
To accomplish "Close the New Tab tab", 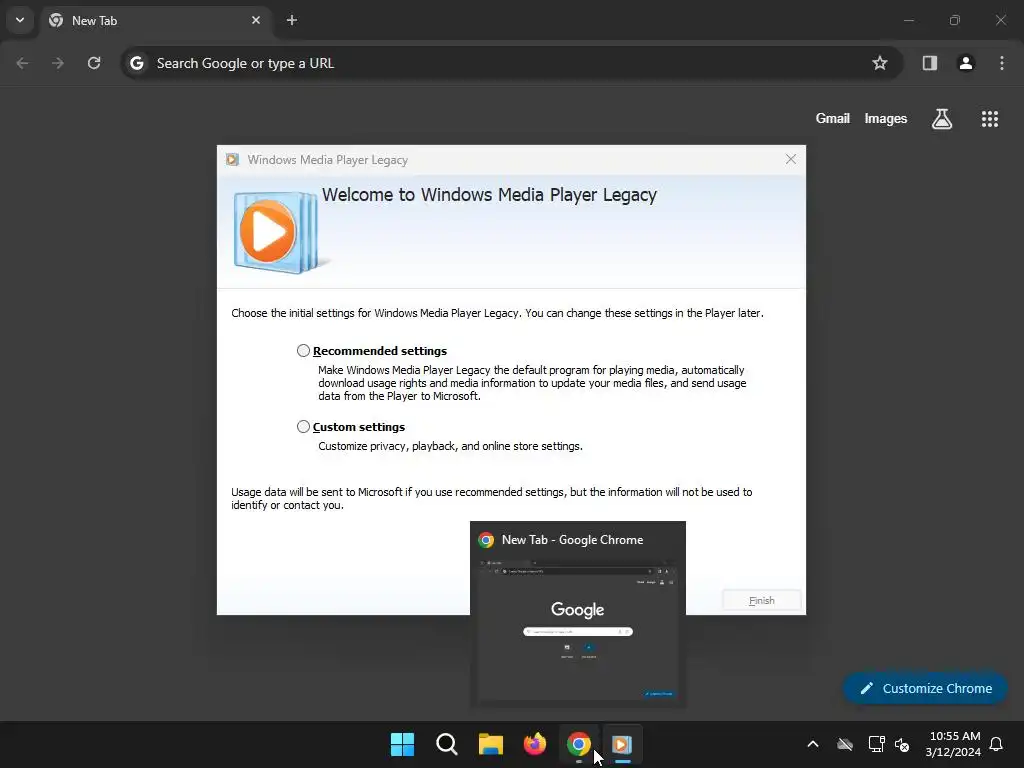I will pos(256,20).
